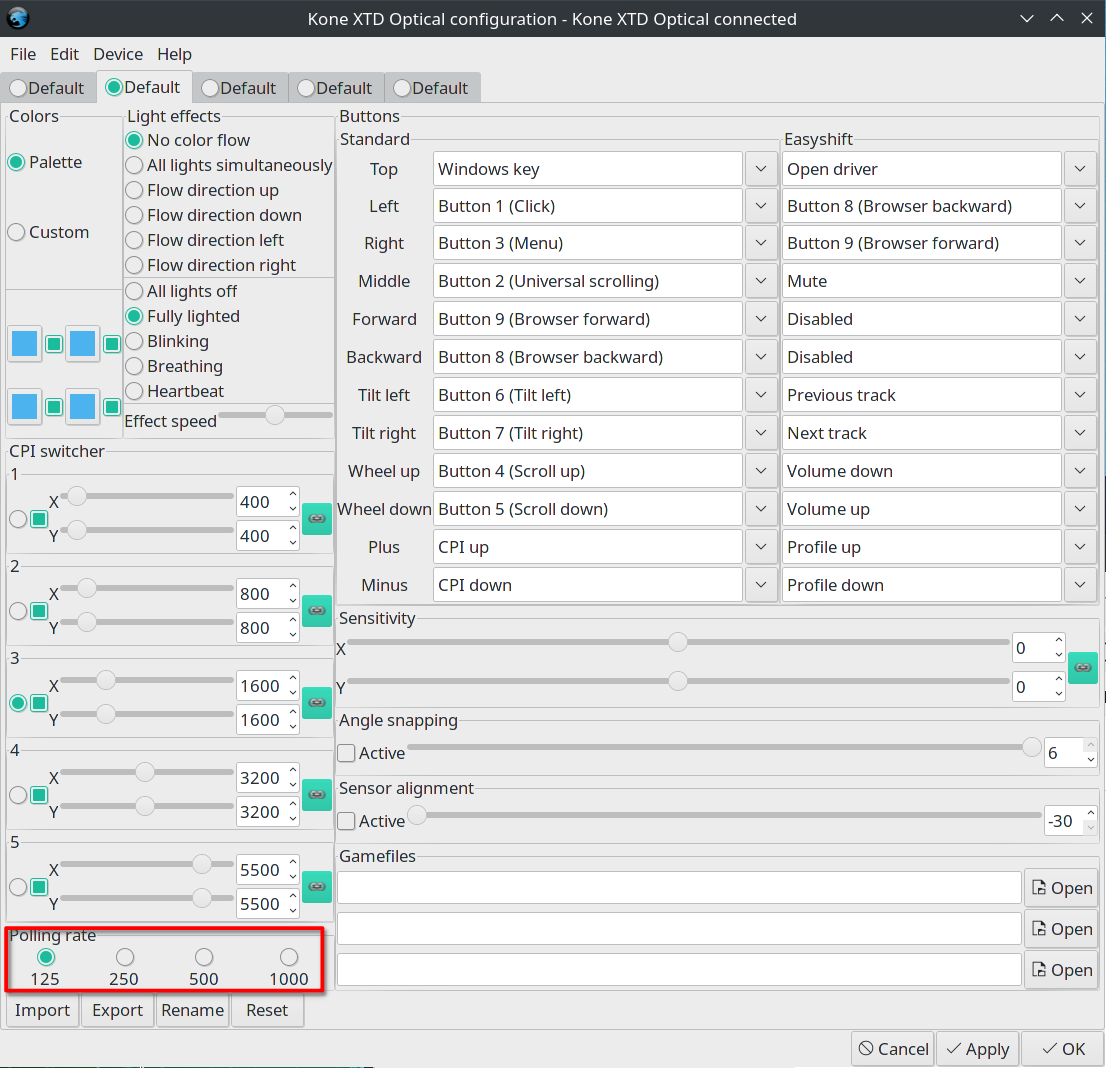1106x1068 pixels.
Task: Toggle green light box next to bottom-left color
Action: click(54, 407)
